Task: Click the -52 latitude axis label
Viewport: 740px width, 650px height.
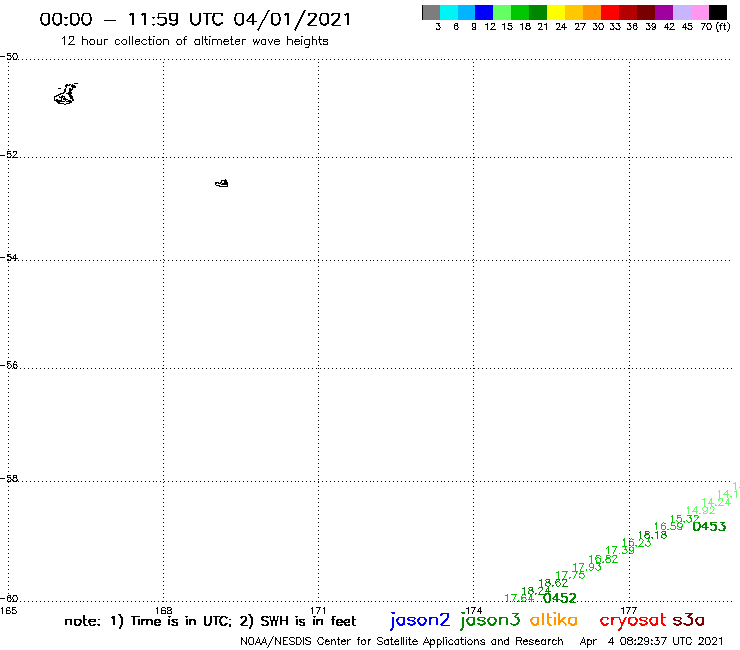Action: 9,155
